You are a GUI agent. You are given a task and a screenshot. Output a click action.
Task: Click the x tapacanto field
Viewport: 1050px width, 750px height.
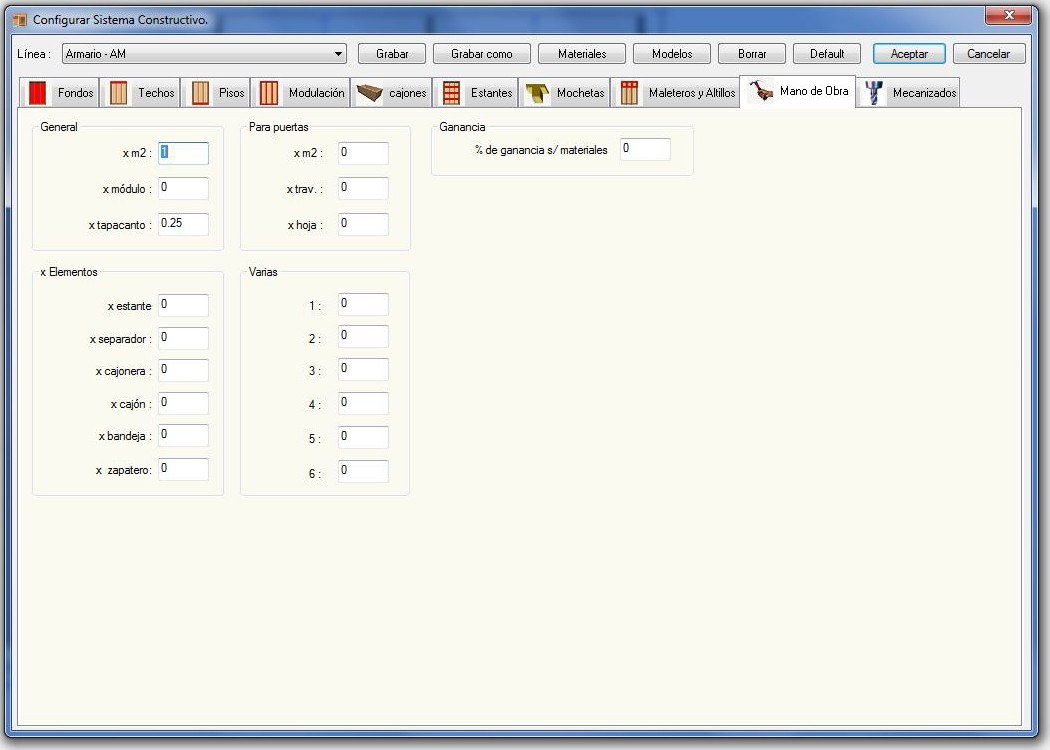[x=183, y=224]
